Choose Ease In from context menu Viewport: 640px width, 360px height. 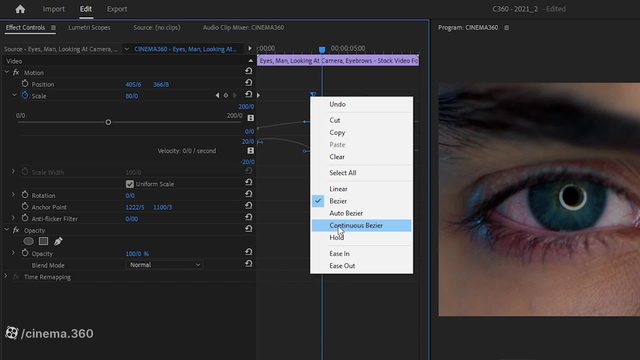[x=361, y=254]
